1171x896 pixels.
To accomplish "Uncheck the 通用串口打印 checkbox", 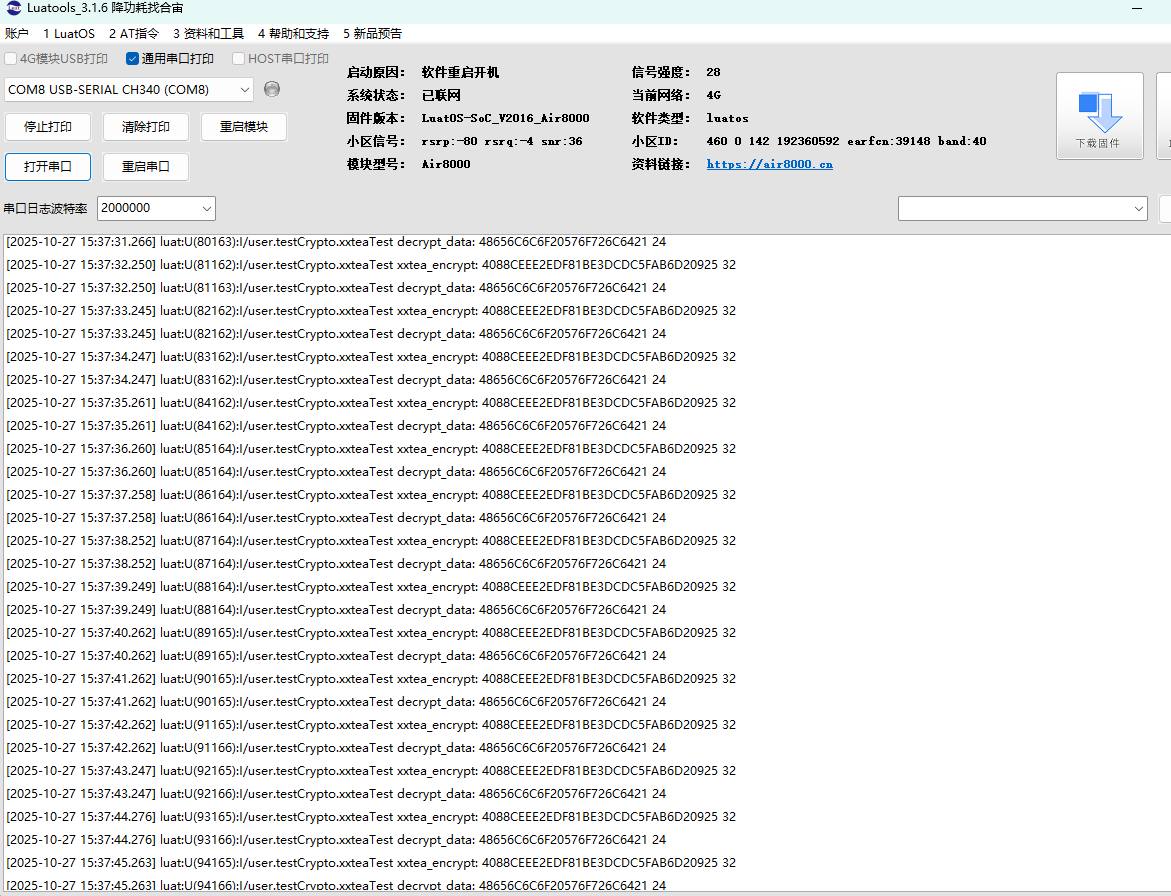I will (133, 59).
